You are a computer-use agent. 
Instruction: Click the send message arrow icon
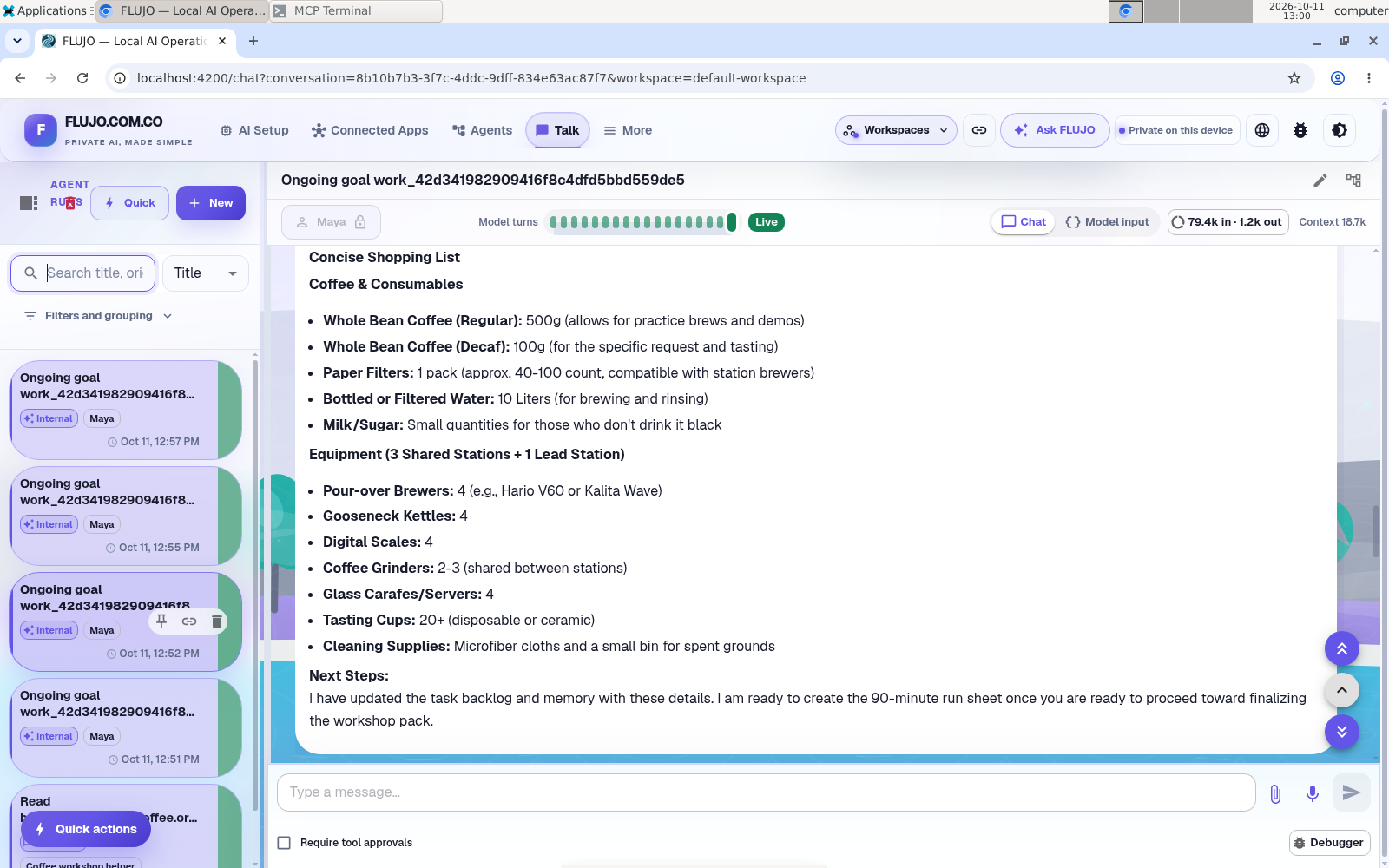point(1352,792)
